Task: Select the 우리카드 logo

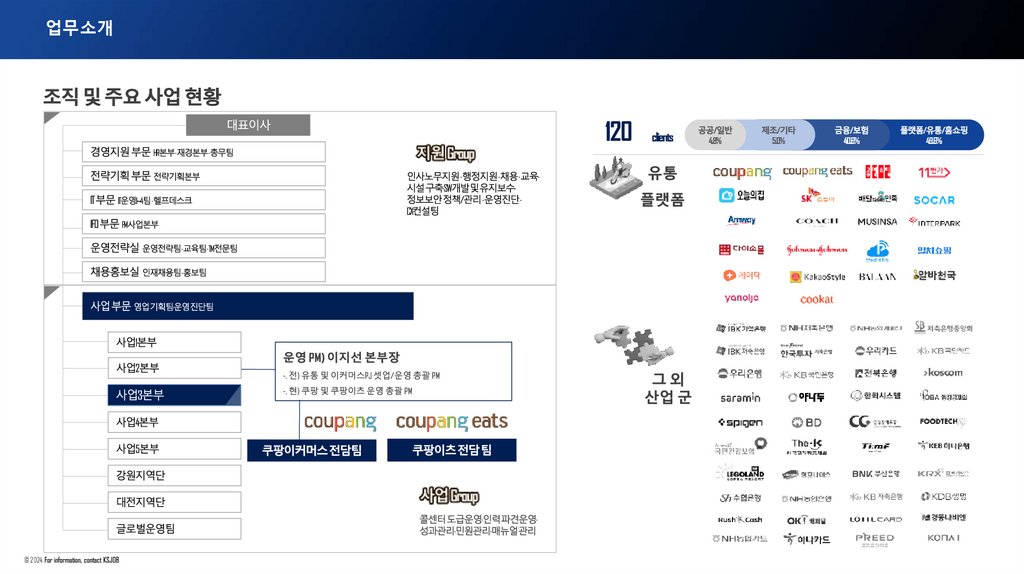Action: [x=876, y=351]
